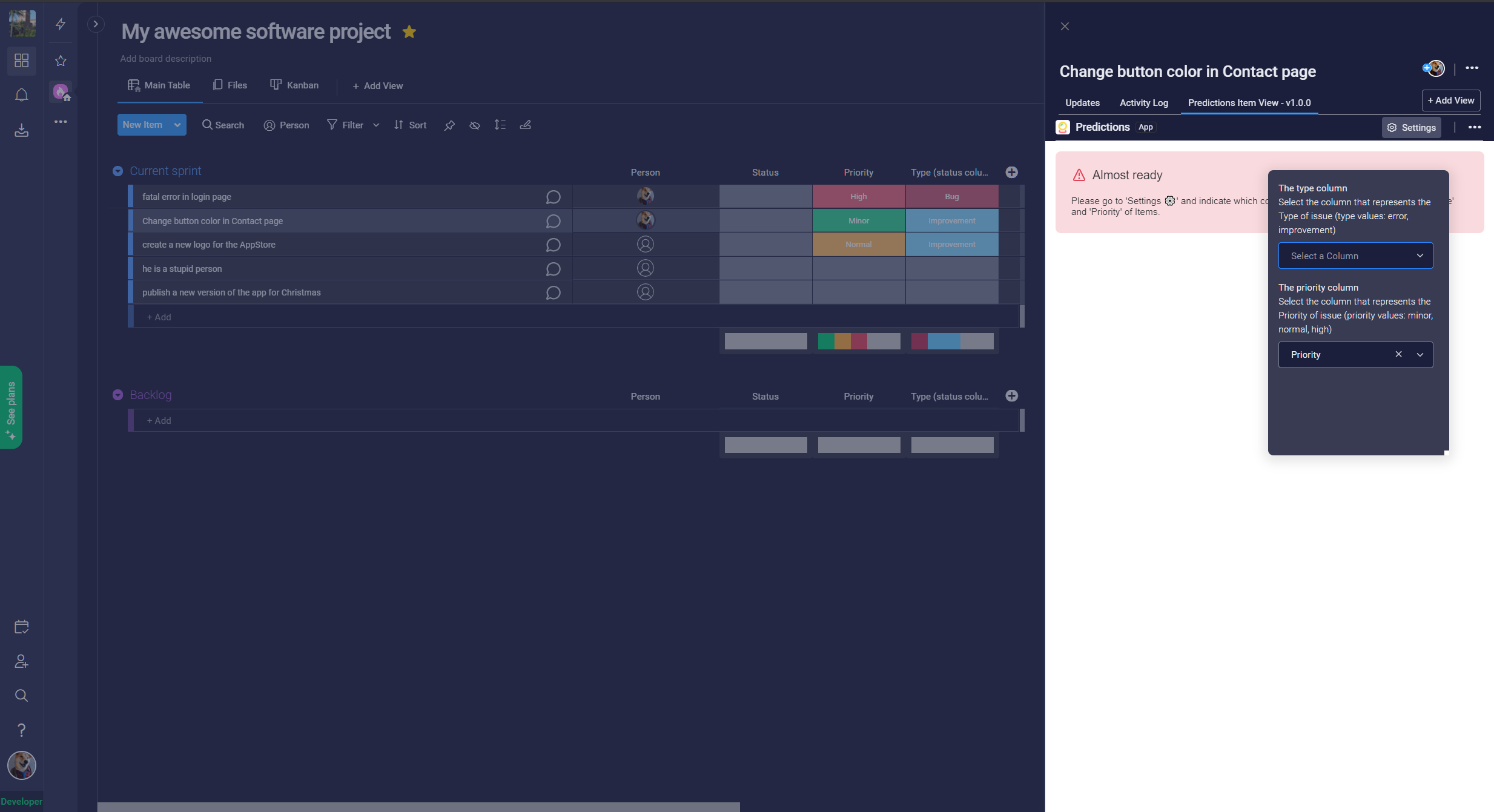Open the Activity Log tab
This screenshot has height=812, width=1494.
click(x=1143, y=103)
